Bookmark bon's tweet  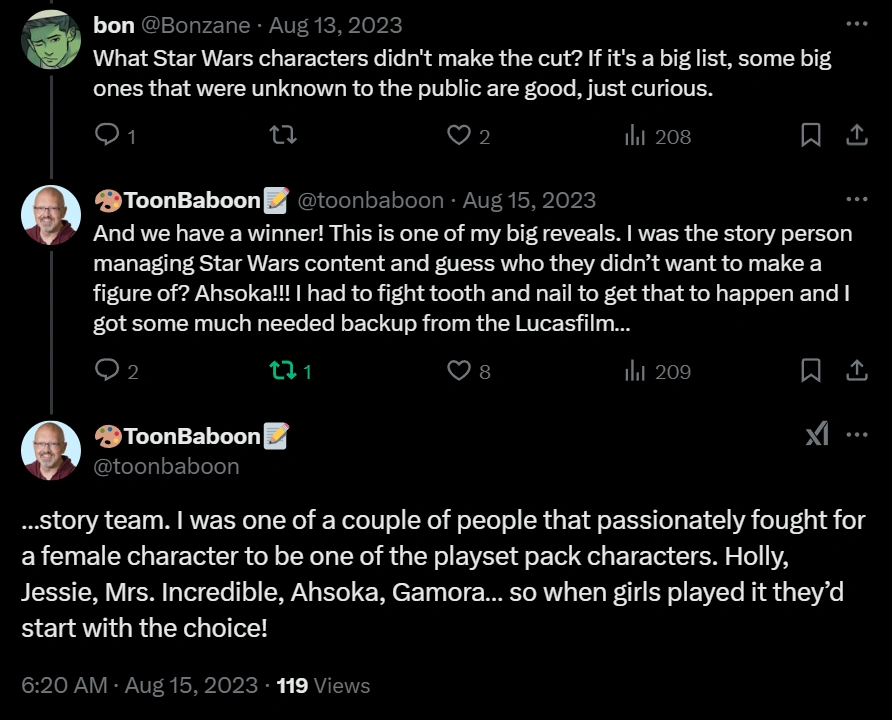(811, 135)
